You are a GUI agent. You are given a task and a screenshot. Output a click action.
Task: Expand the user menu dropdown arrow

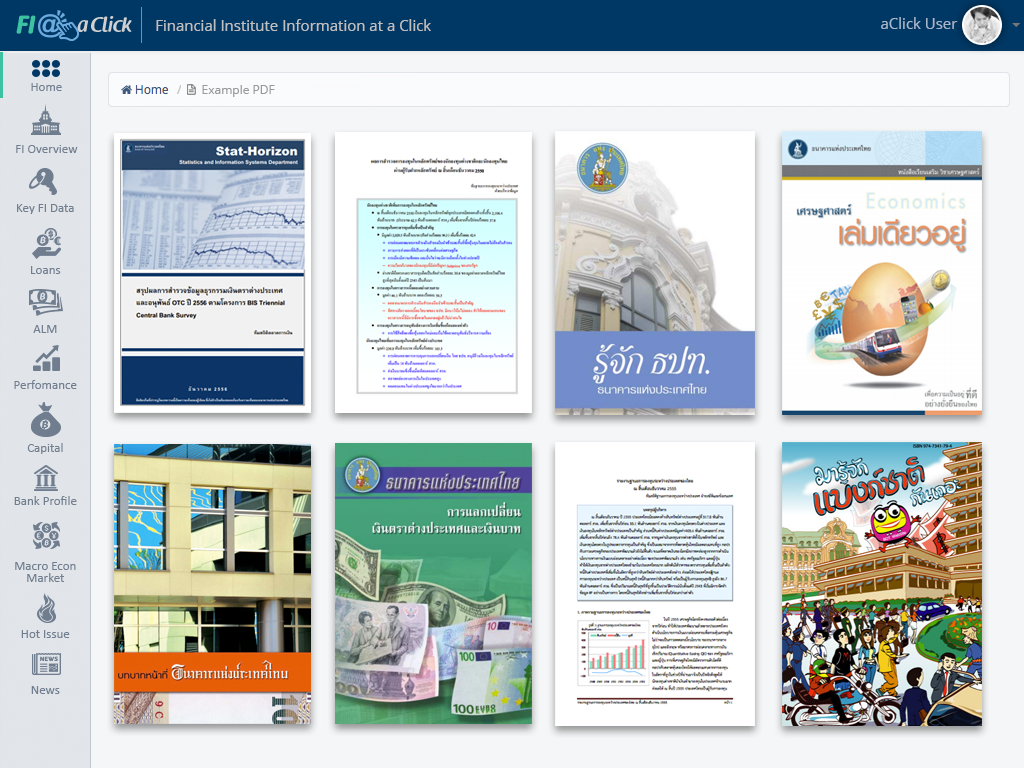point(1016,25)
